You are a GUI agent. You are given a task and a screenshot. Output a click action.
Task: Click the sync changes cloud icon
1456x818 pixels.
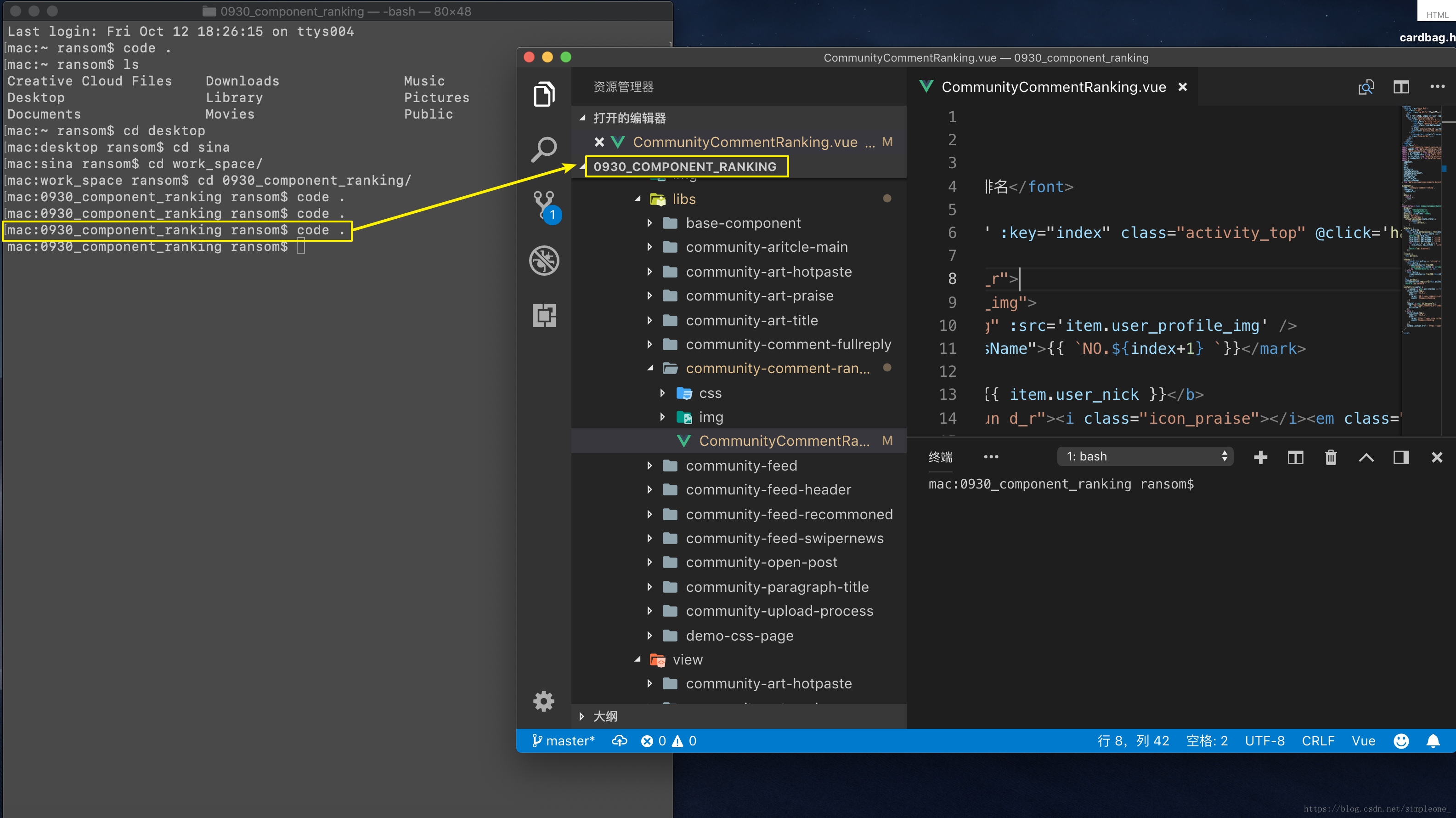(x=620, y=741)
